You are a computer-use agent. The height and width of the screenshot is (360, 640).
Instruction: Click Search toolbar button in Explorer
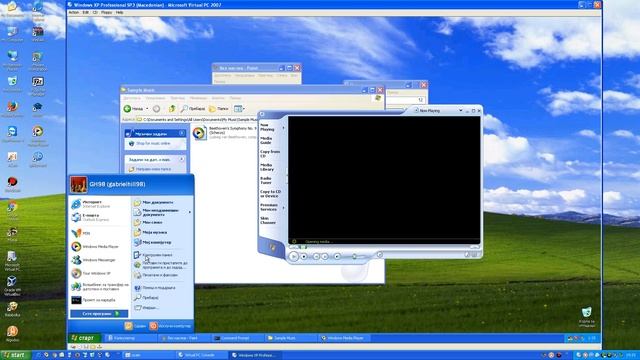click(193, 109)
